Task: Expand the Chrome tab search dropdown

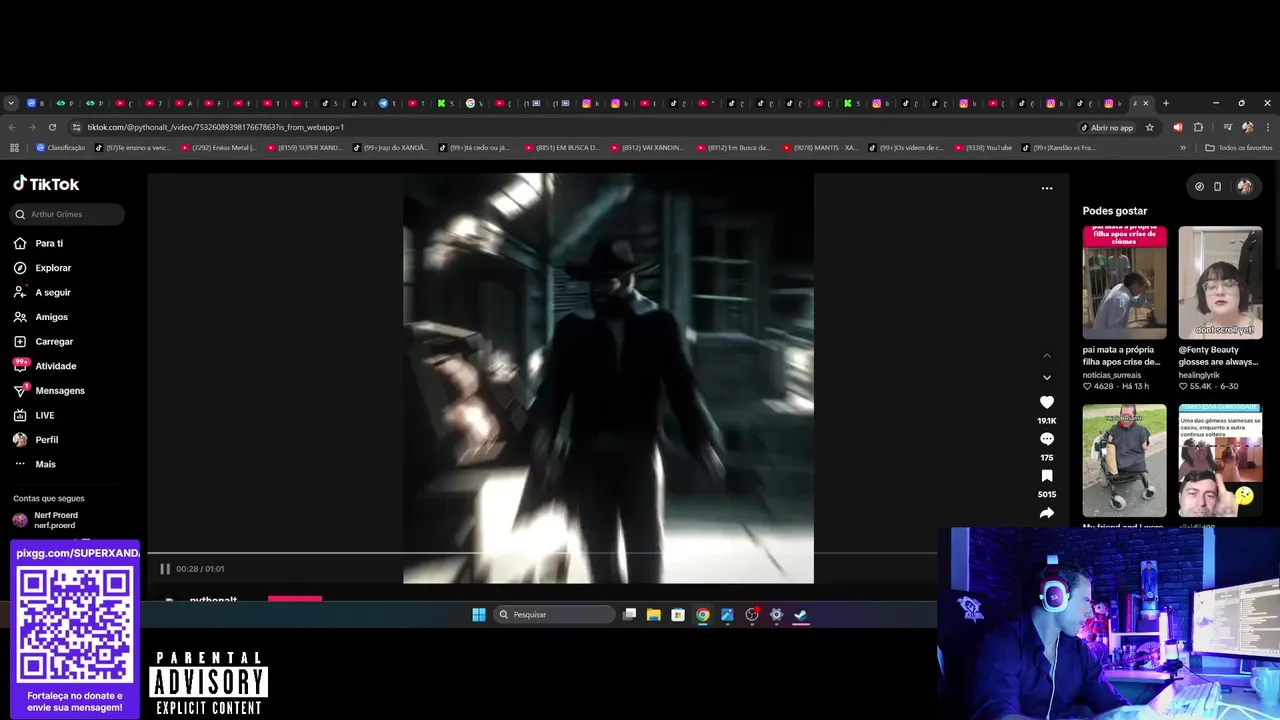Action: point(11,103)
